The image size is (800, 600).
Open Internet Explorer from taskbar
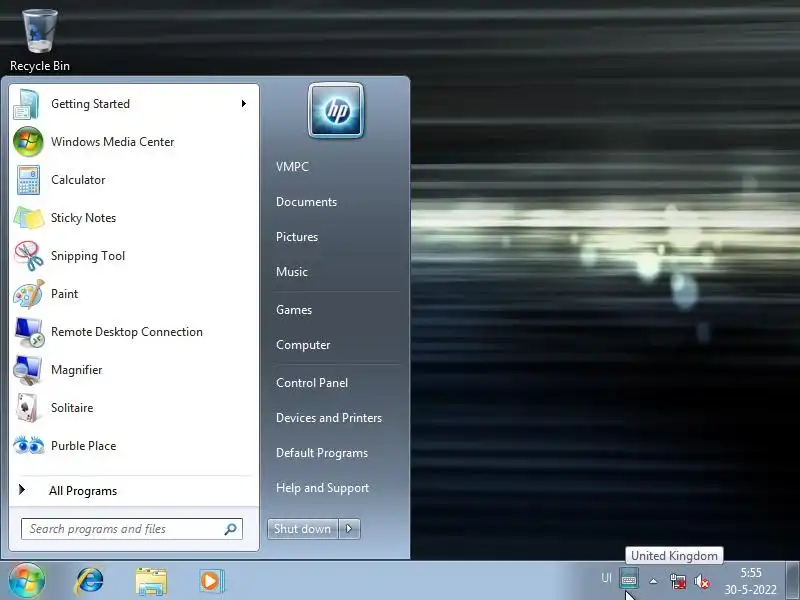coord(90,581)
